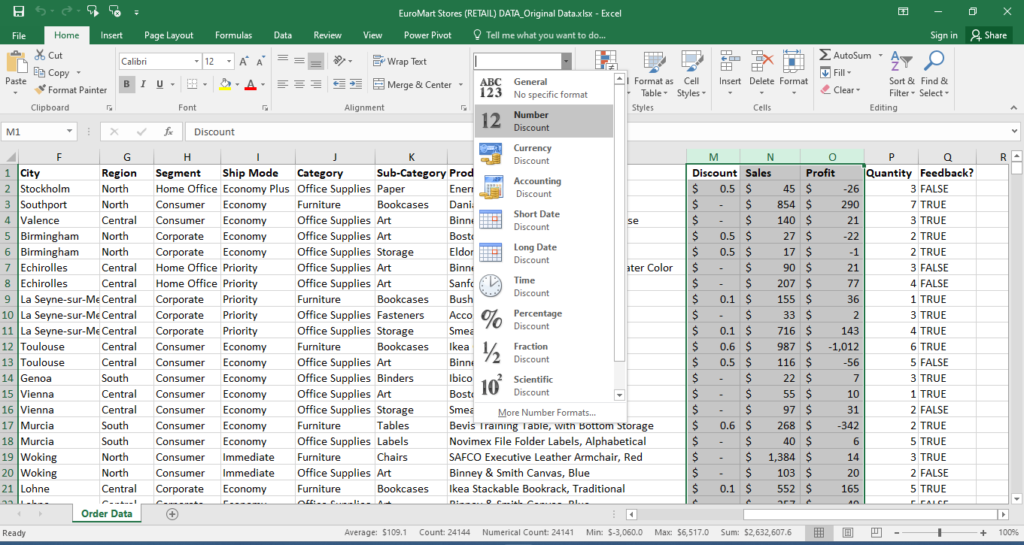Click Format as Table button
The height and width of the screenshot is (545, 1024).
click(x=653, y=75)
